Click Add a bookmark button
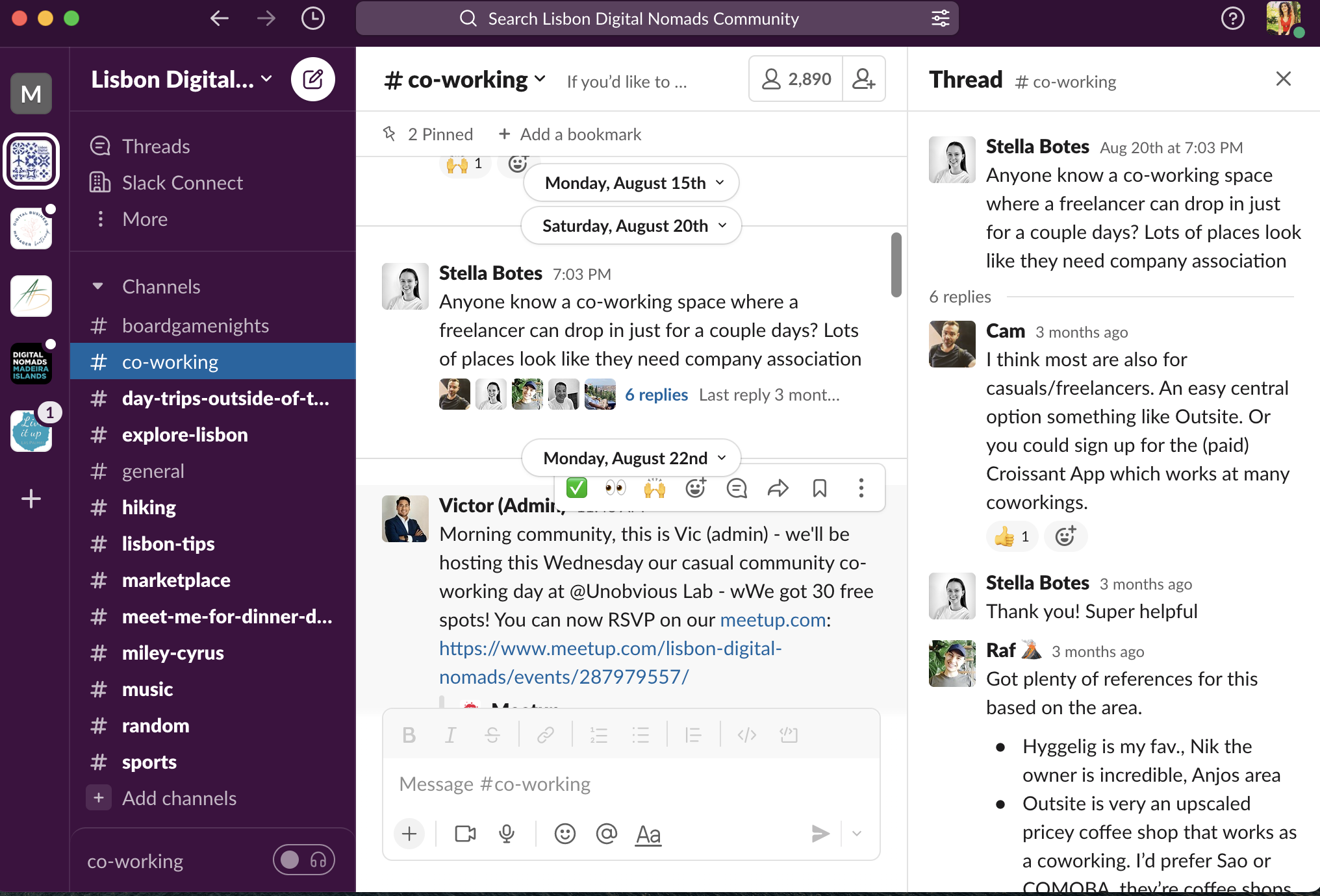 coord(571,134)
